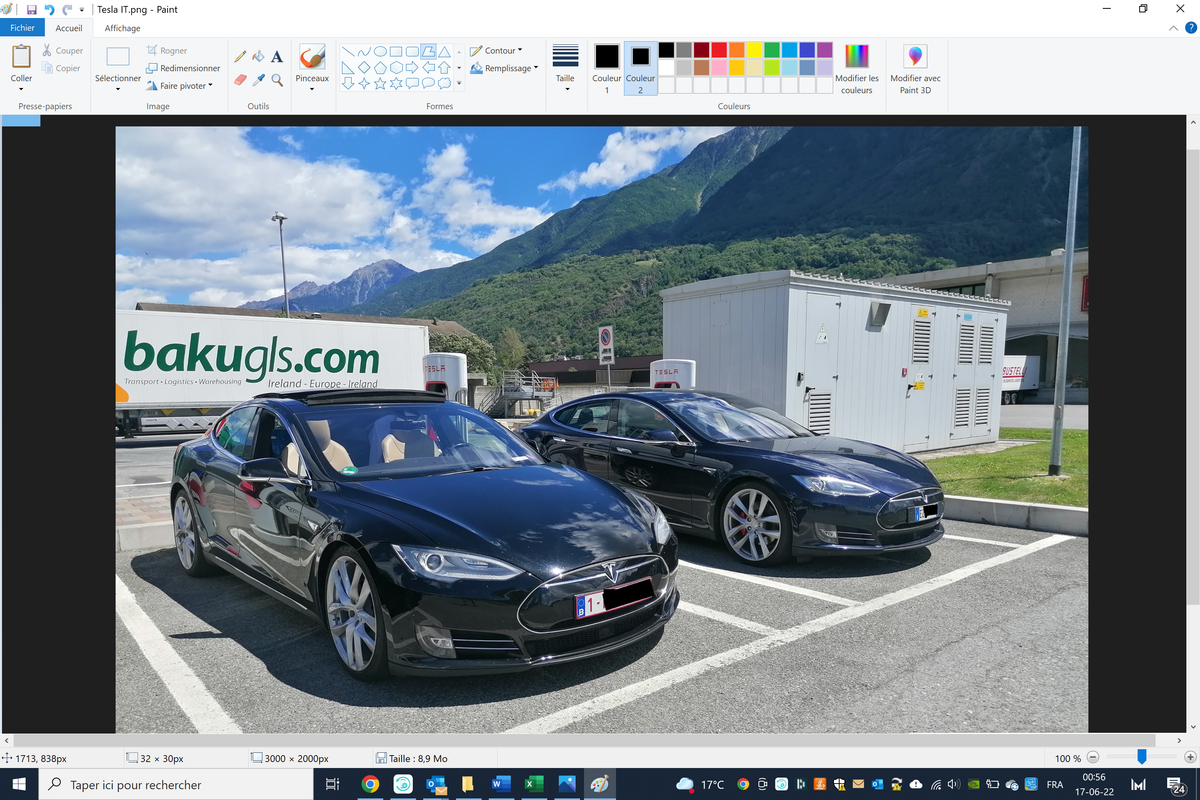The height and width of the screenshot is (800, 1200).
Task: Choose the isosceles triangle shape
Action: point(444,51)
